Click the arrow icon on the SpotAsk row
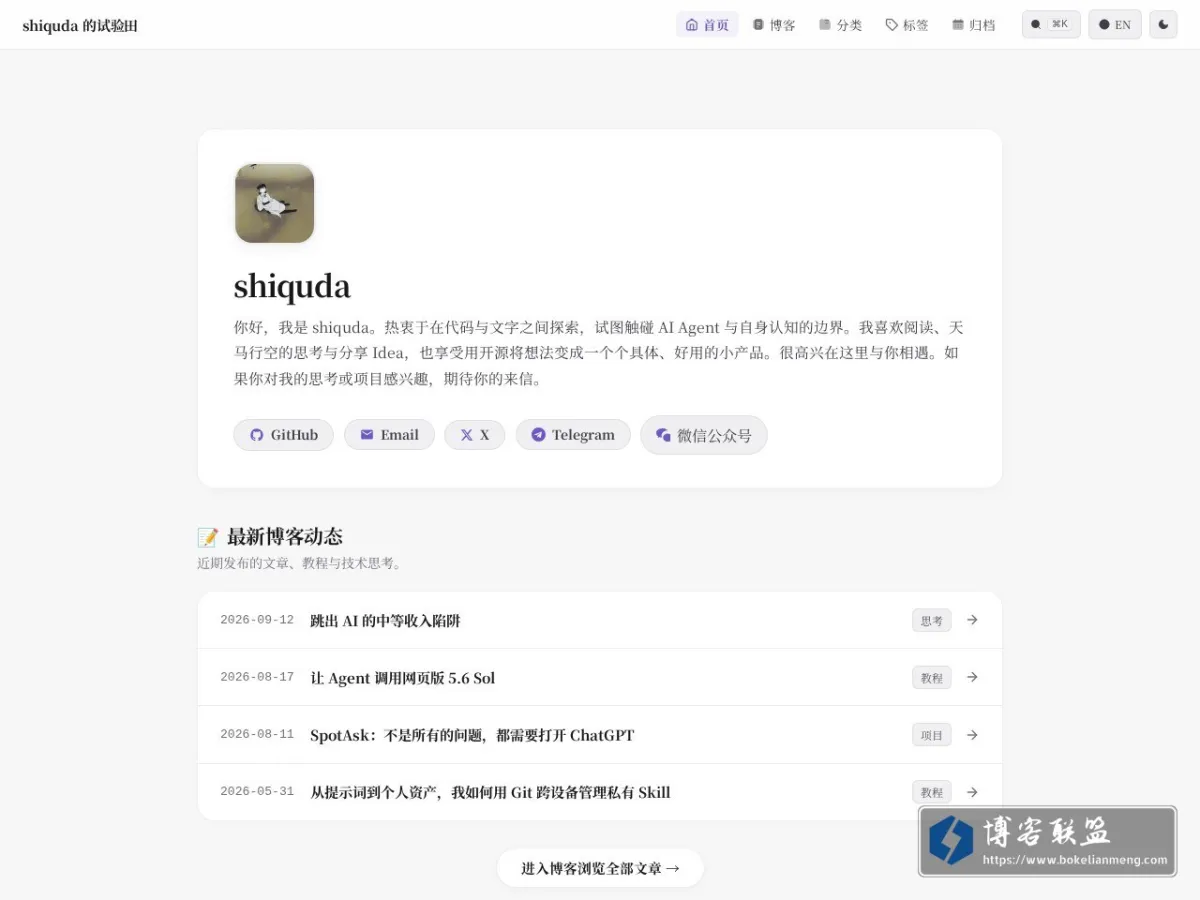 point(972,735)
